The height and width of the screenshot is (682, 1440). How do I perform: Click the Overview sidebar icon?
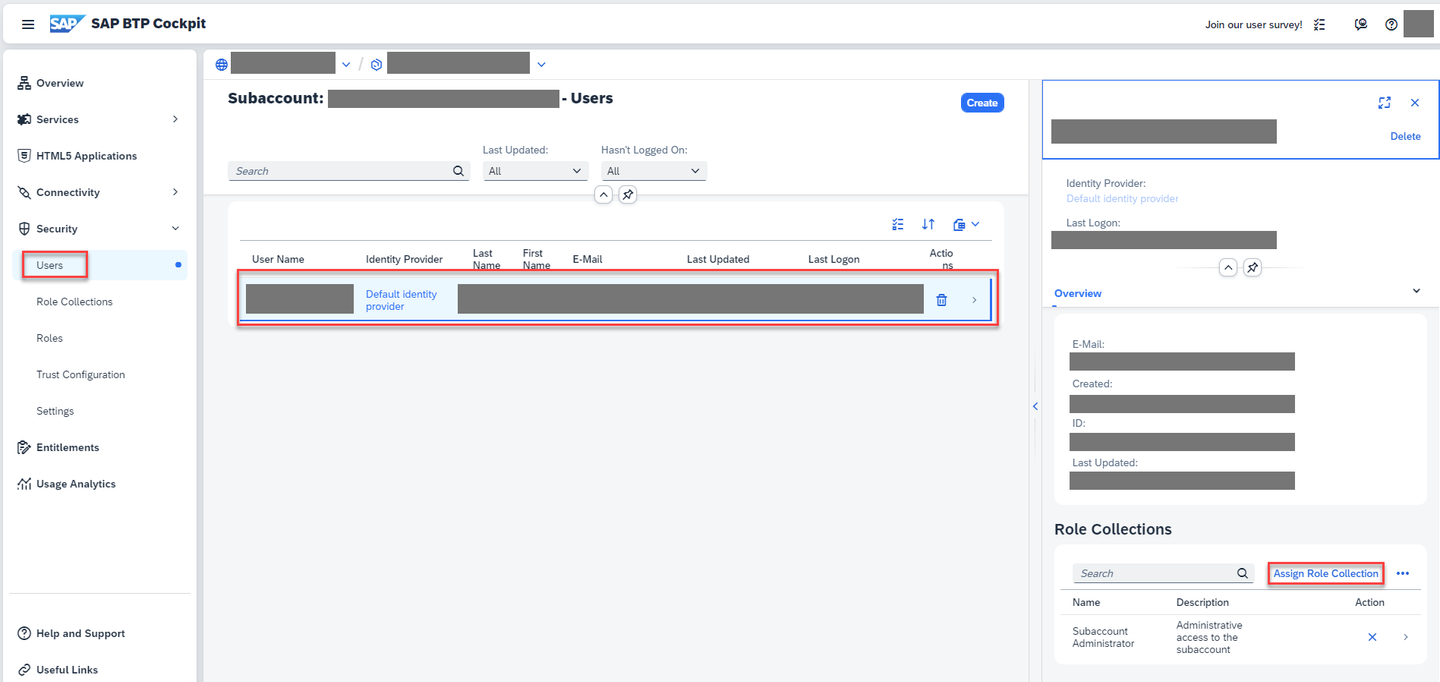[x=24, y=83]
